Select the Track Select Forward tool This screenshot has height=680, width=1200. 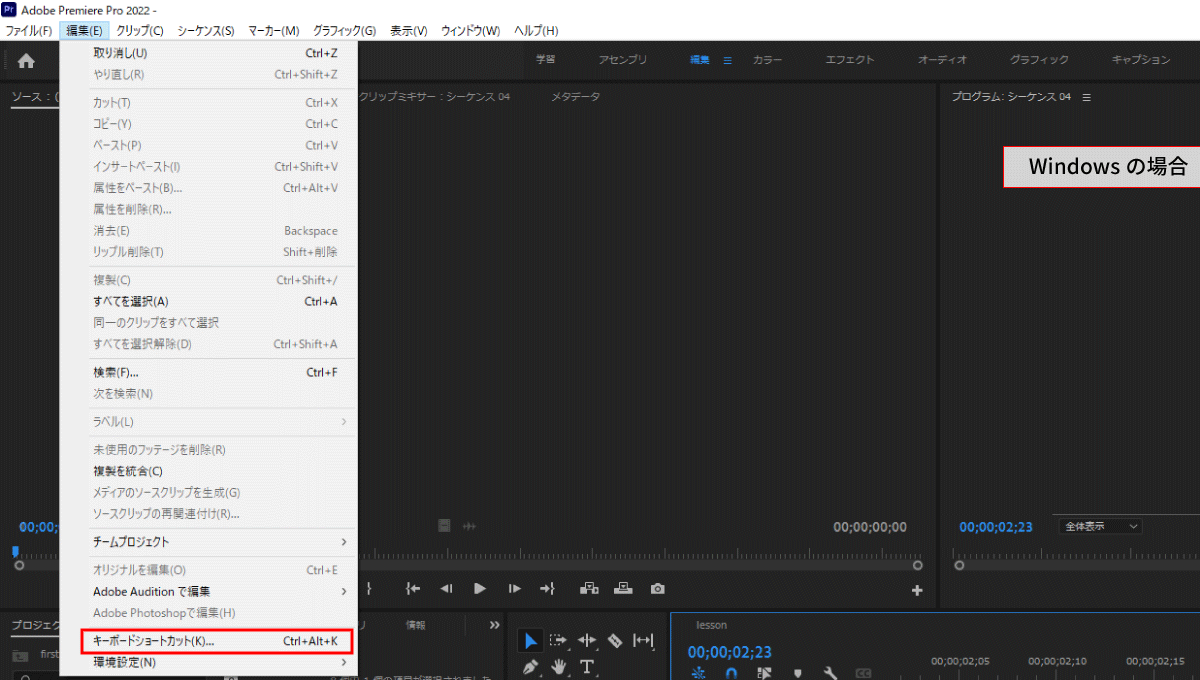tap(559, 640)
